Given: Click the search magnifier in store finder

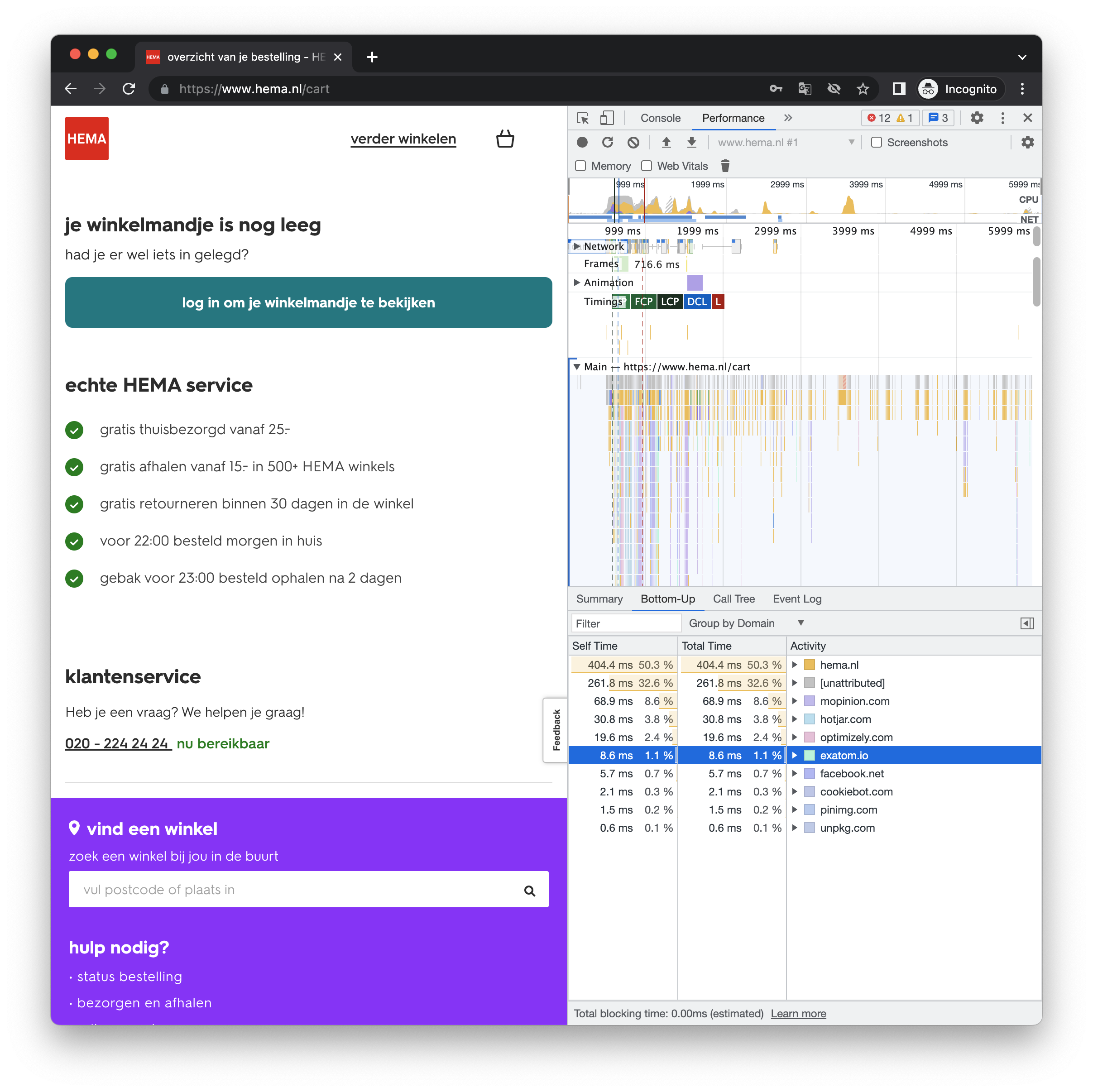Looking at the screenshot, I should [530, 891].
